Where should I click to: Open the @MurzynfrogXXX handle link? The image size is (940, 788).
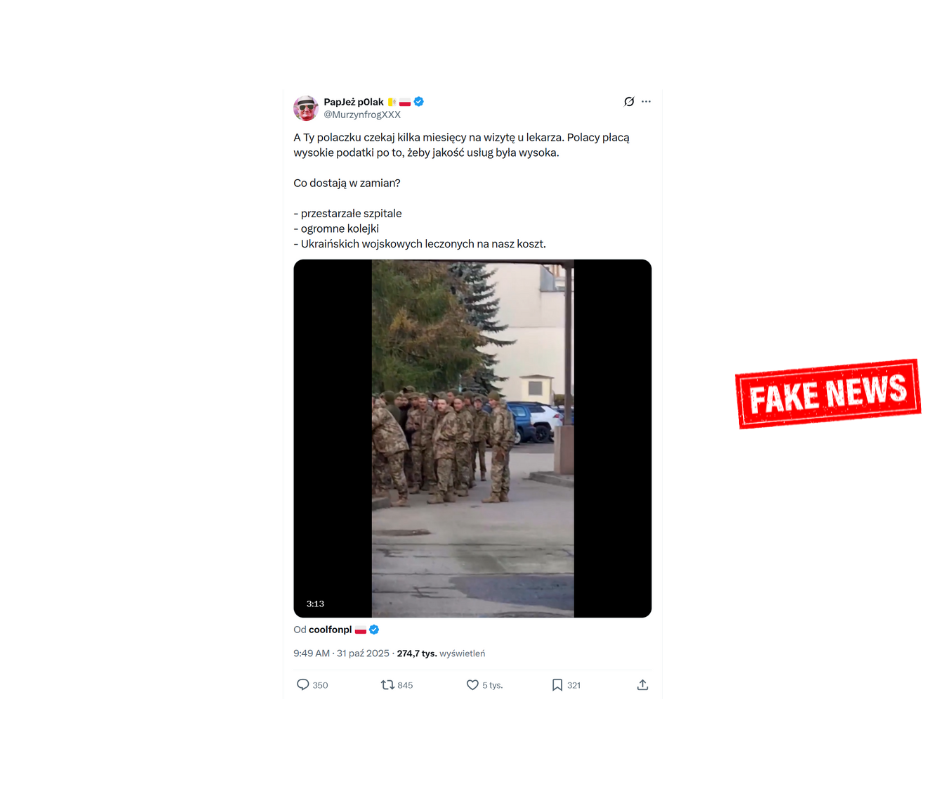pos(361,115)
